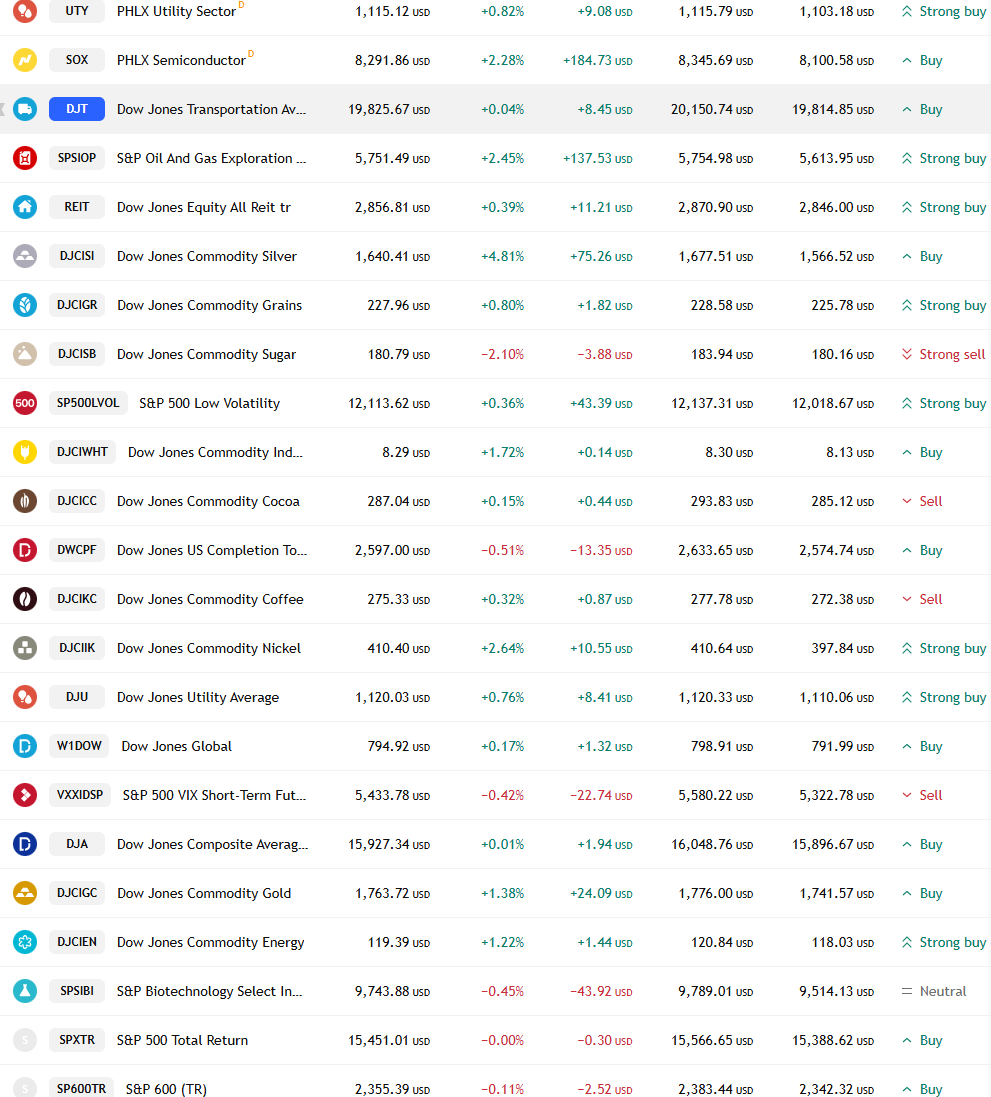Open PHLX Semiconductor link

pyautogui.click(x=181, y=60)
